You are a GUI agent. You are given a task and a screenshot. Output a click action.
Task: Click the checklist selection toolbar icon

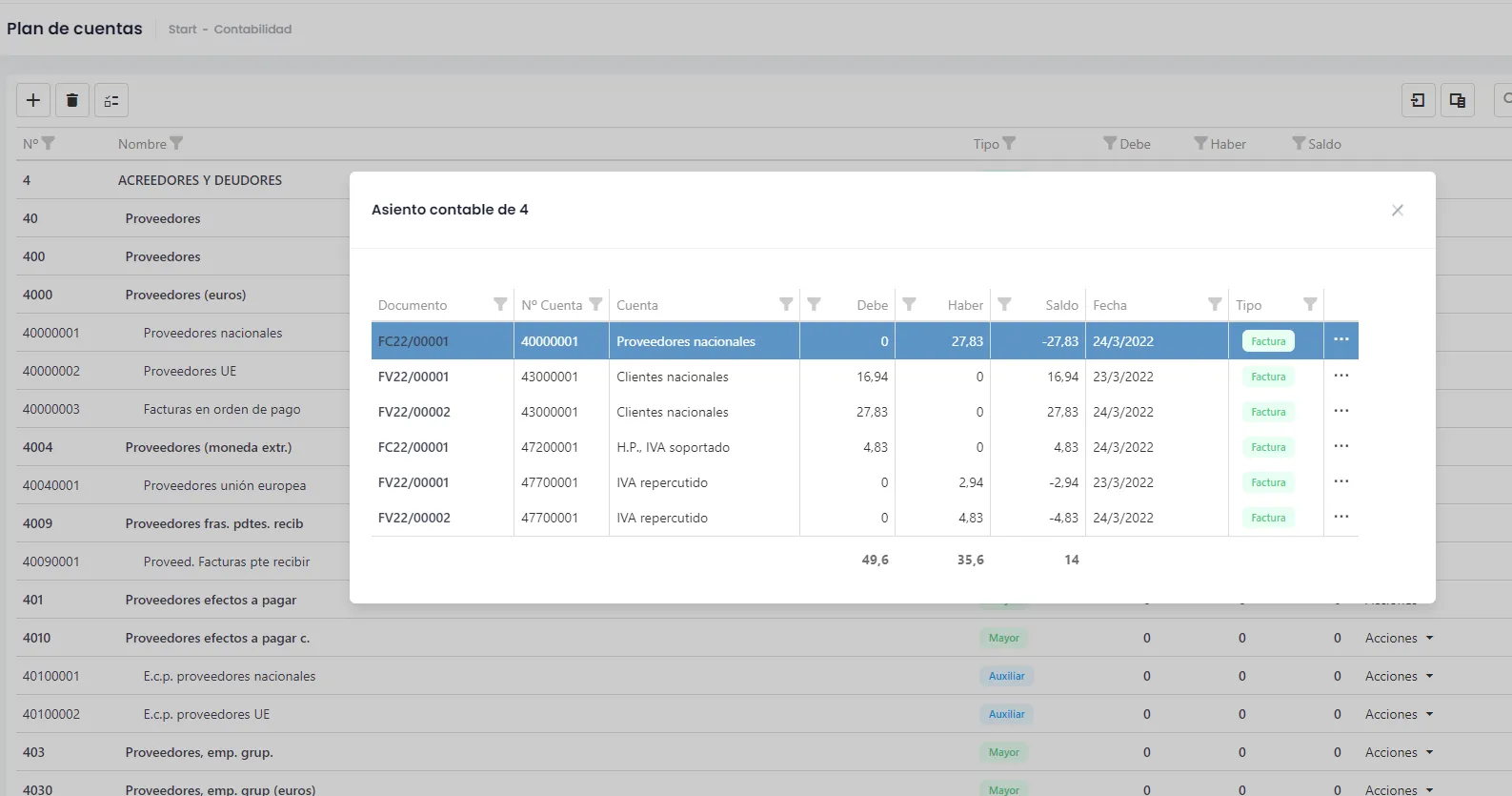coord(111,100)
